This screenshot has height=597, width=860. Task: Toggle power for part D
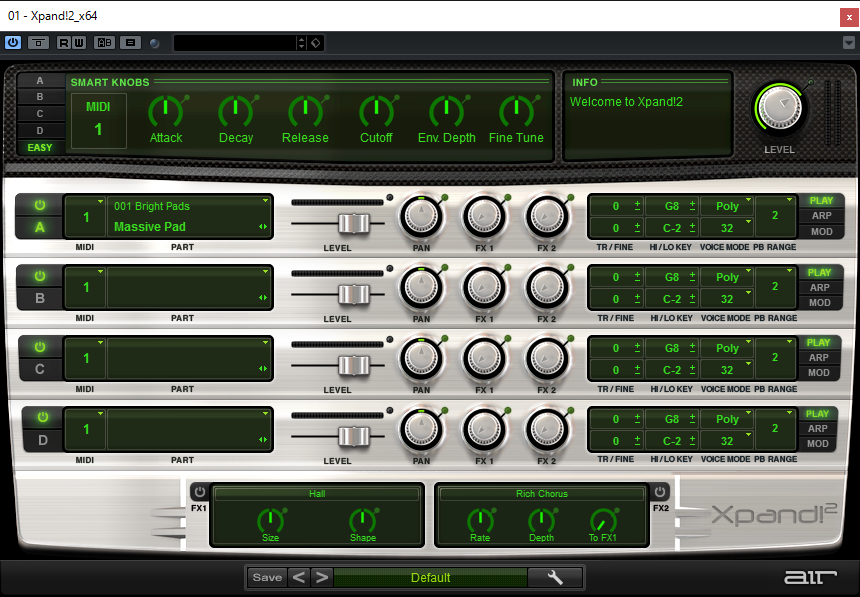click(x=43, y=418)
